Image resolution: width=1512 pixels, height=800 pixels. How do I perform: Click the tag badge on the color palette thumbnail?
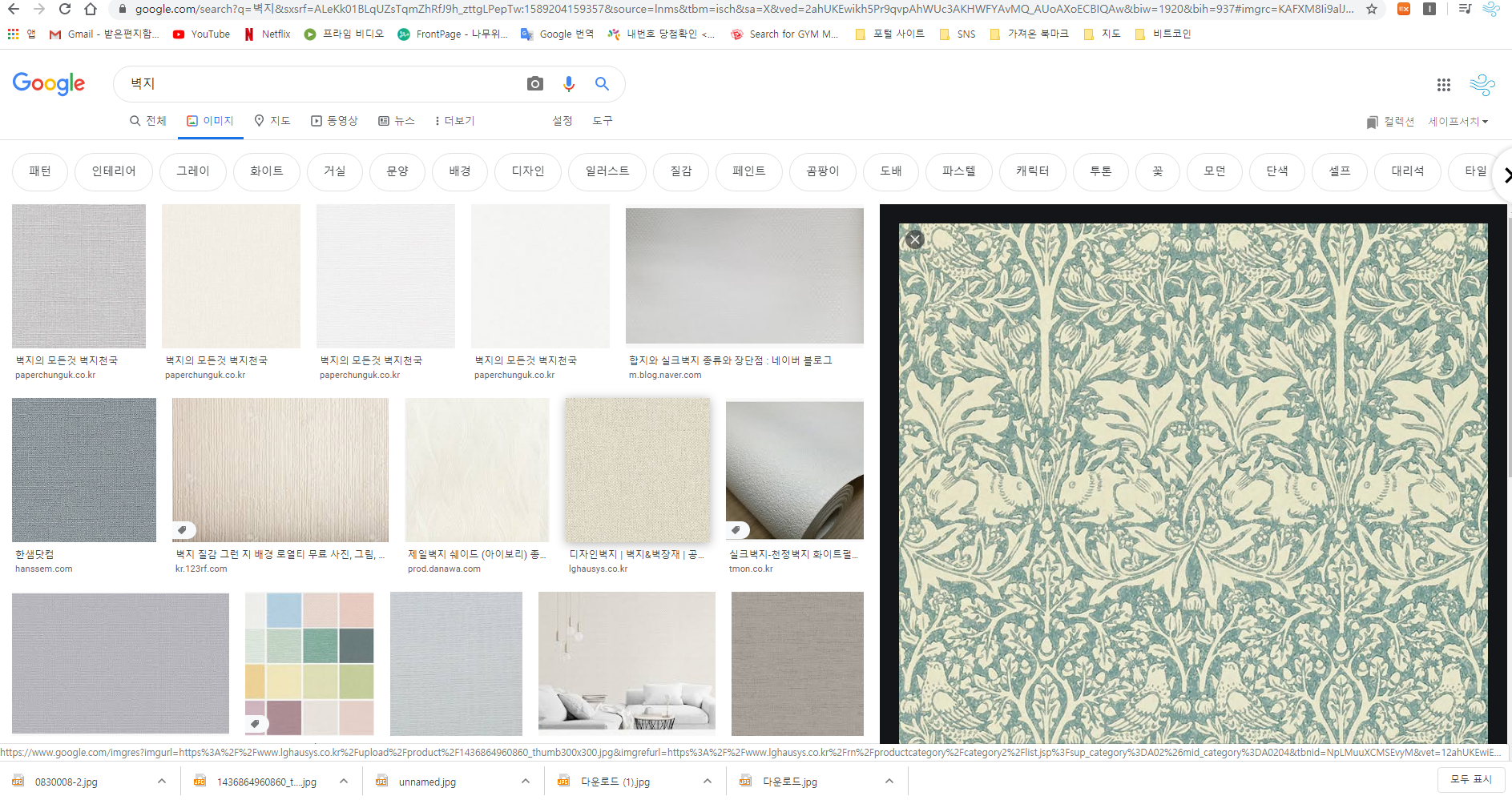click(256, 724)
